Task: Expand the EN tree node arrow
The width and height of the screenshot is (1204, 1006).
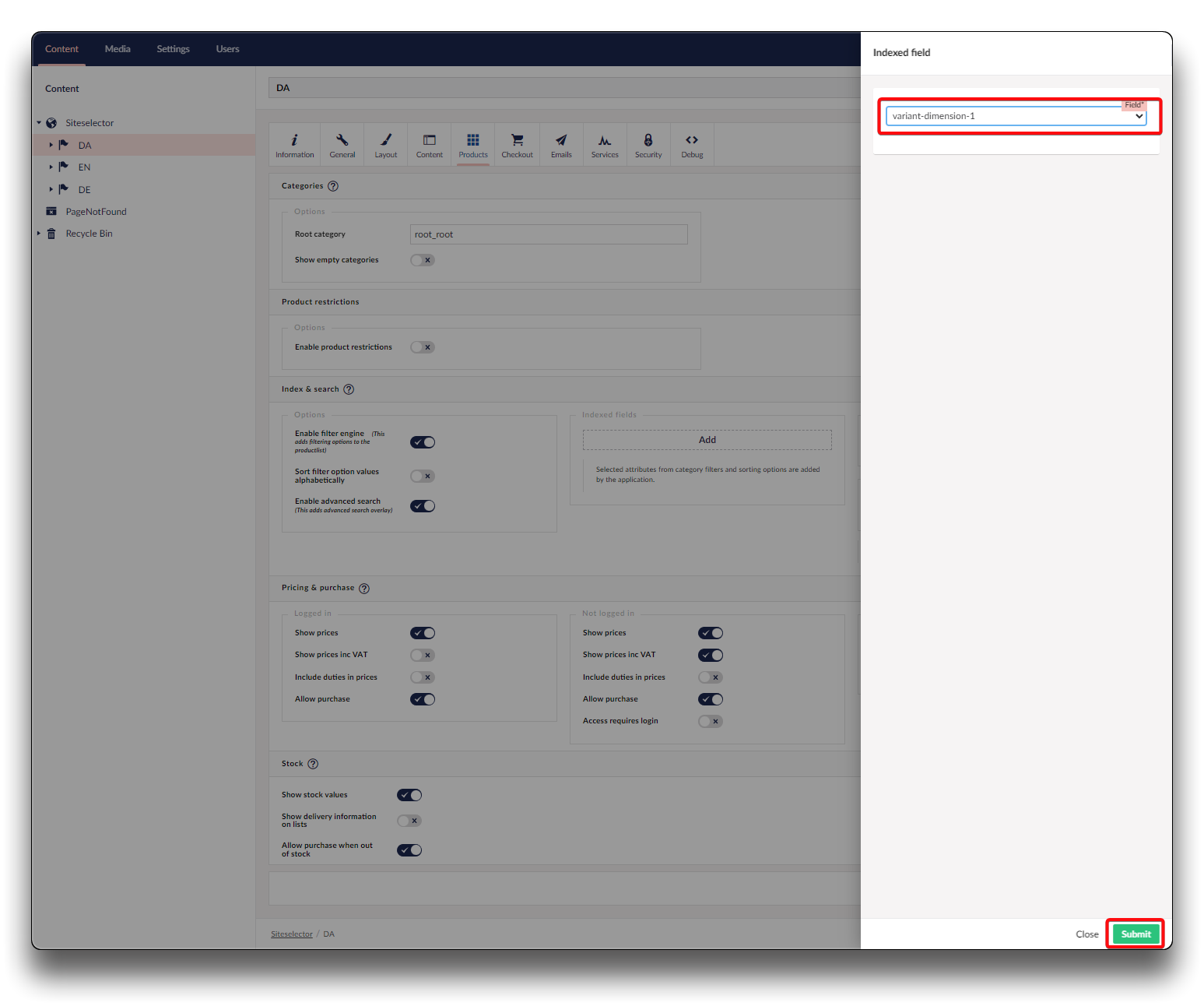Action: coord(51,167)
